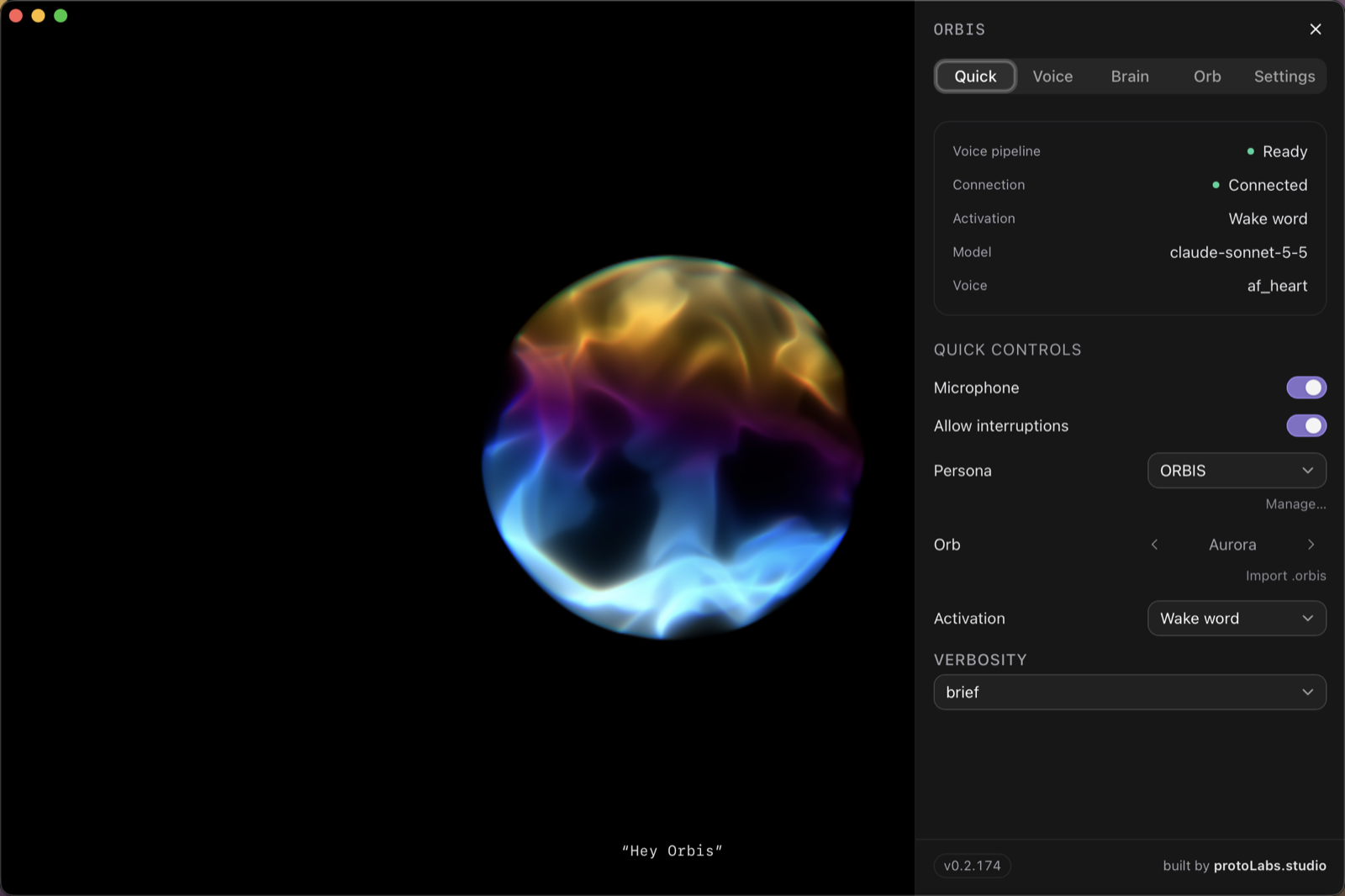Open the Brain tab
This screenshot has width=1345, height=896.
[x=1130, y=76]
